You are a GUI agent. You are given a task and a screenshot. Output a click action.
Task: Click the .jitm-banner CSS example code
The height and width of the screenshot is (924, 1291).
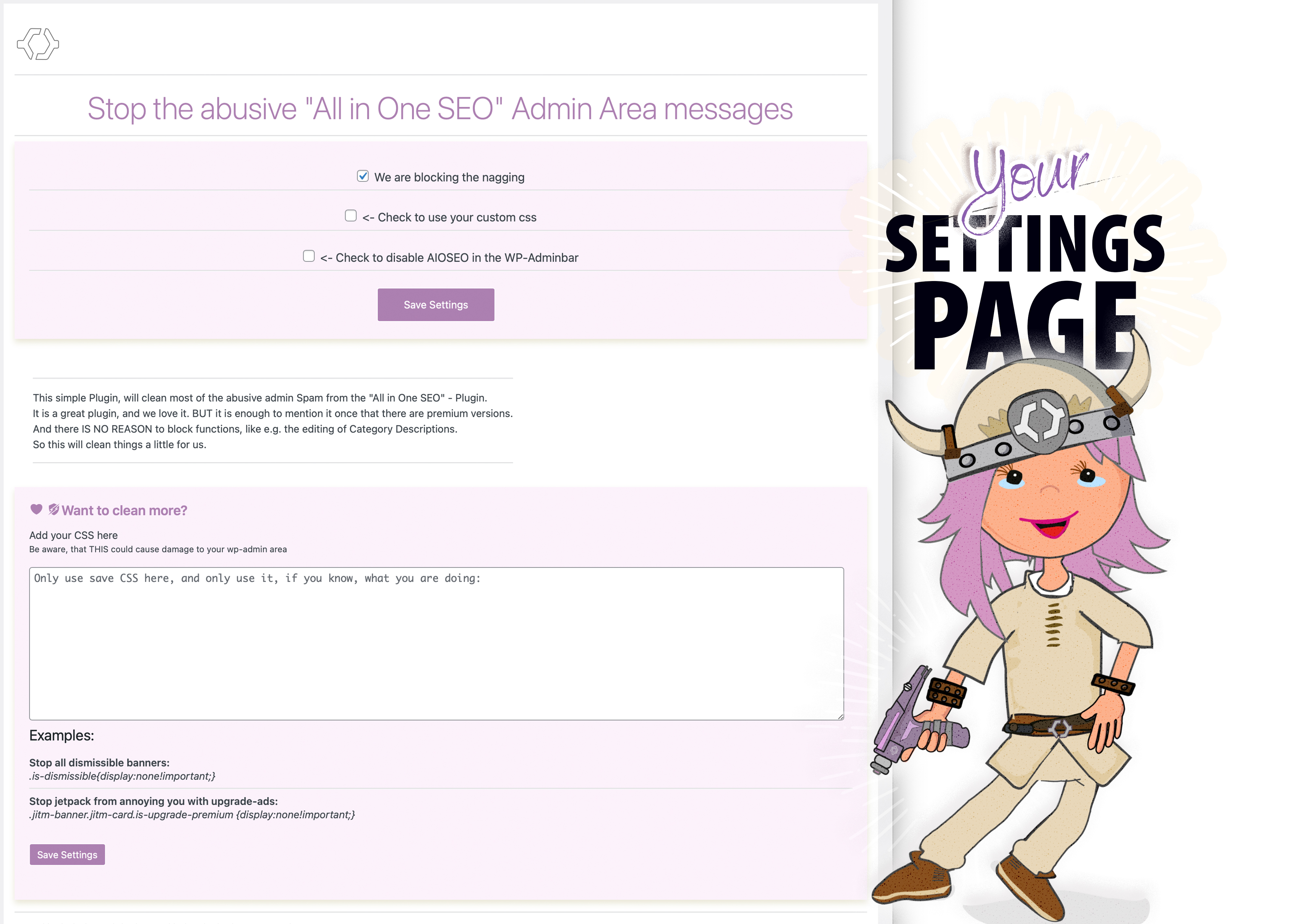(192, 815)
